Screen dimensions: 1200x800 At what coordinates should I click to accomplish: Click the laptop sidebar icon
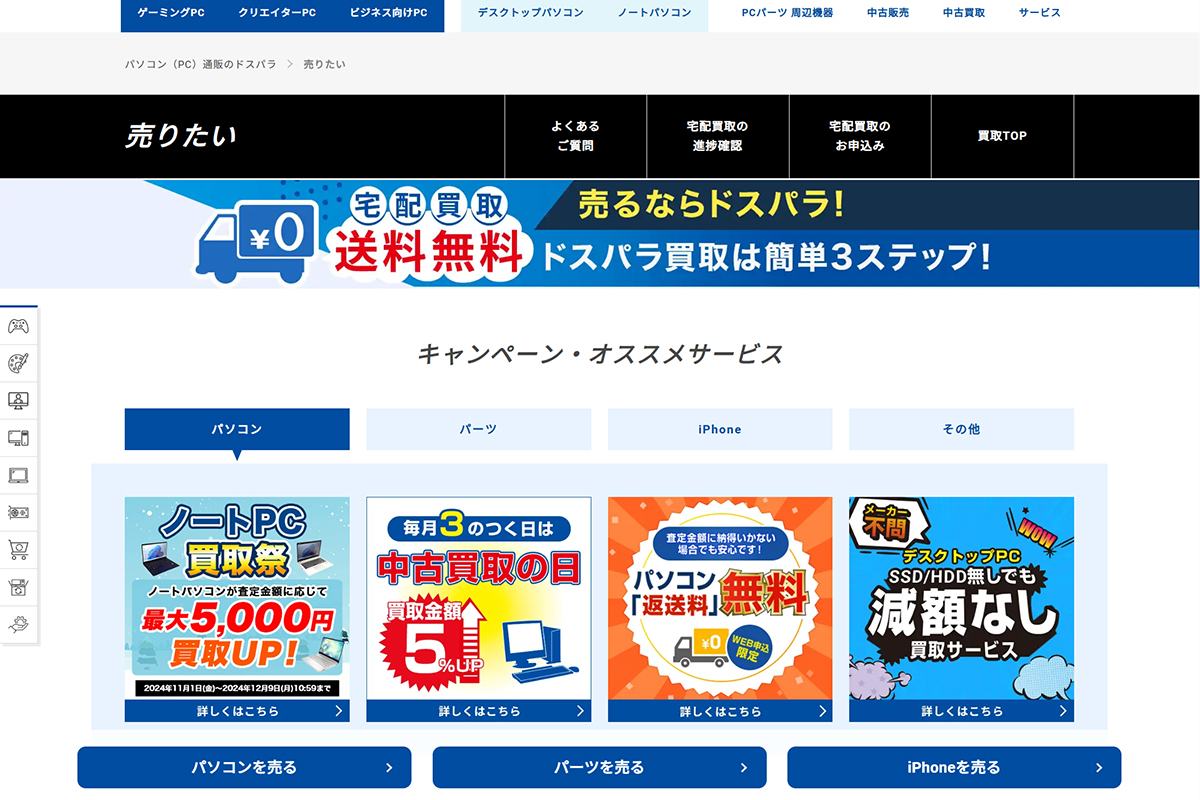pyautogui.click(x=18, y=475)
